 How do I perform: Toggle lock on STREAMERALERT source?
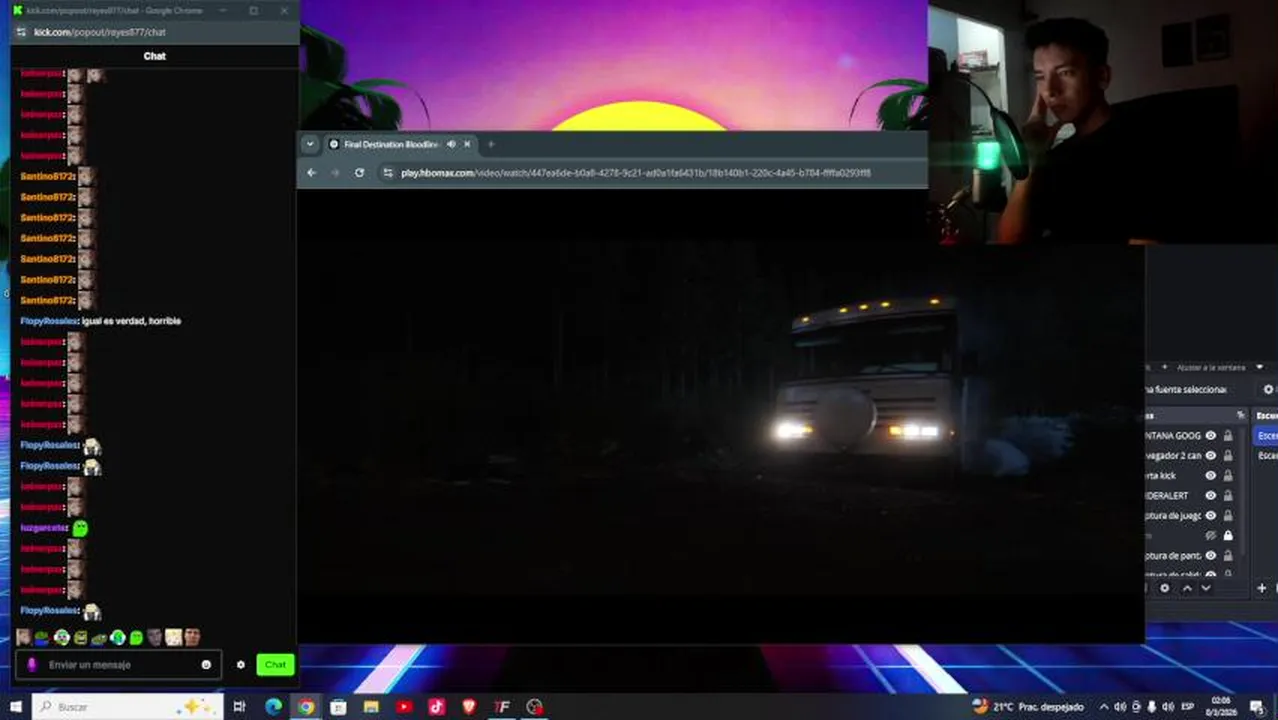1228,496
